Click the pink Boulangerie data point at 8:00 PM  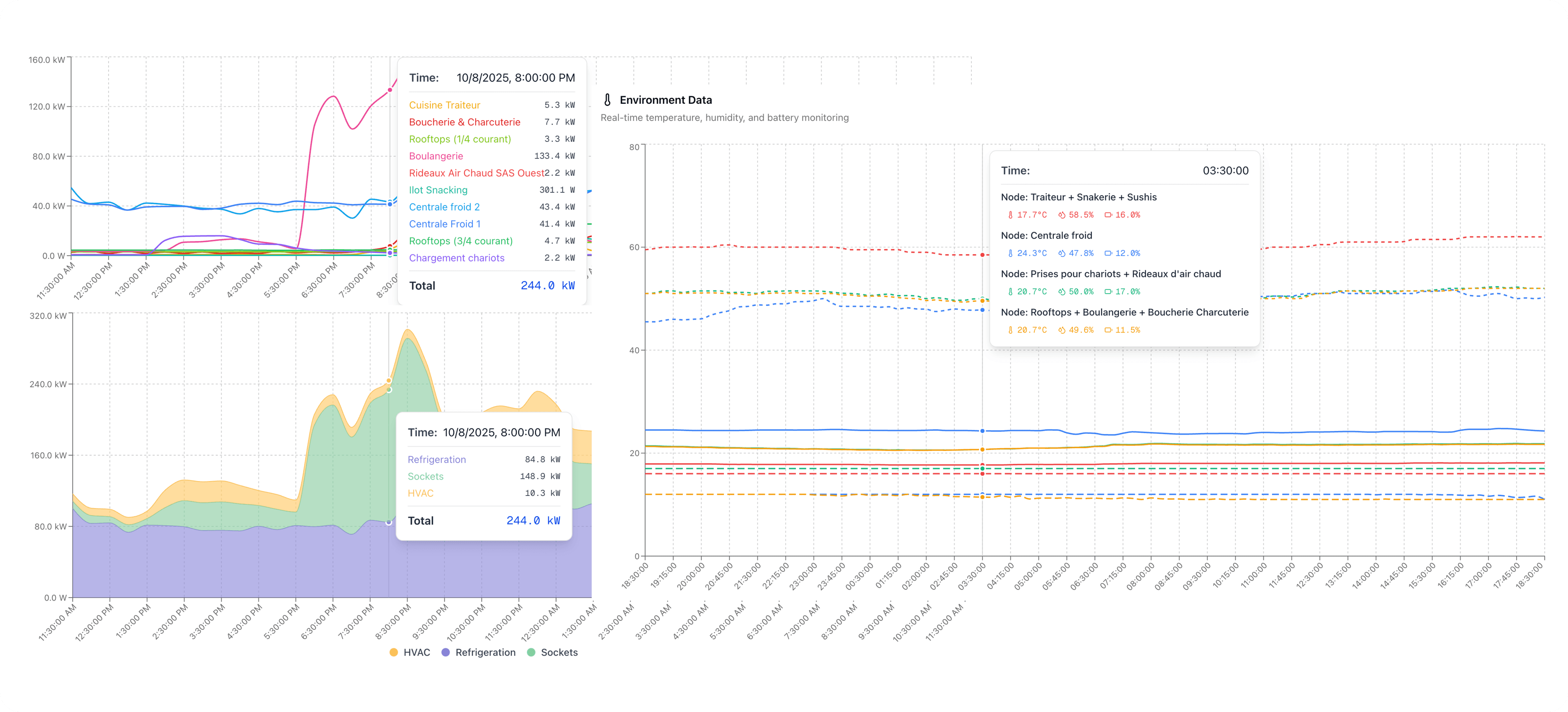pyautogui.click(x=390, y=90)
